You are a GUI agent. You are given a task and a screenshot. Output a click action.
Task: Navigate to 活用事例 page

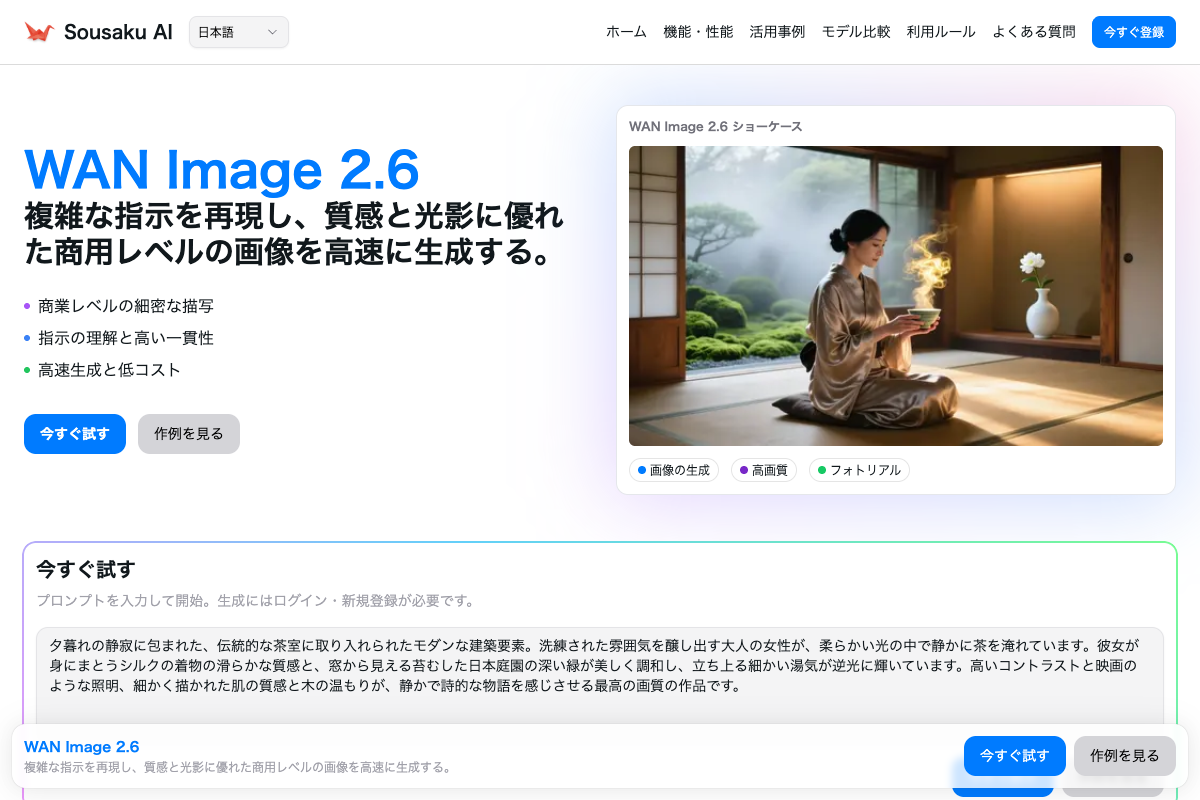tap(777, 32)
